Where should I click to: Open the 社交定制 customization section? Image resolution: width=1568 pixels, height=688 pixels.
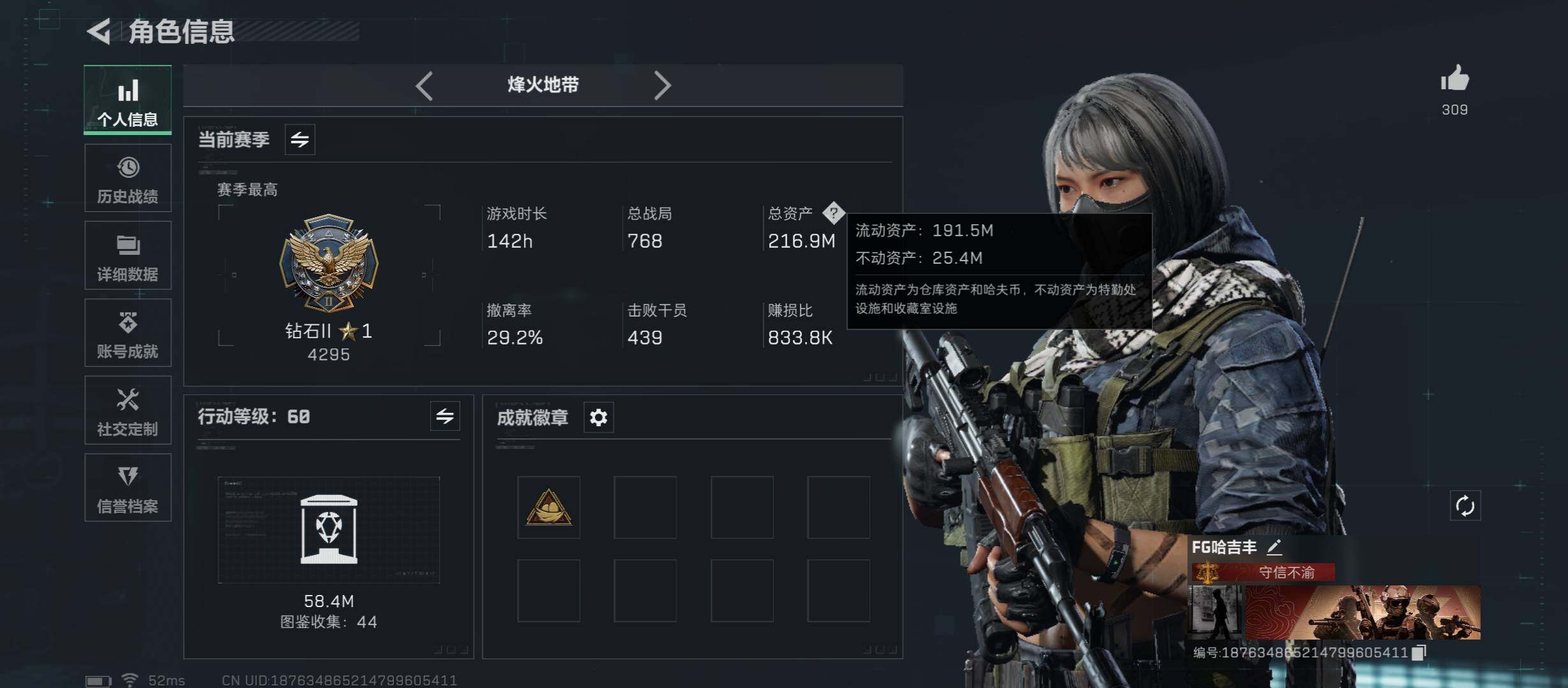[x=127, y=410]
